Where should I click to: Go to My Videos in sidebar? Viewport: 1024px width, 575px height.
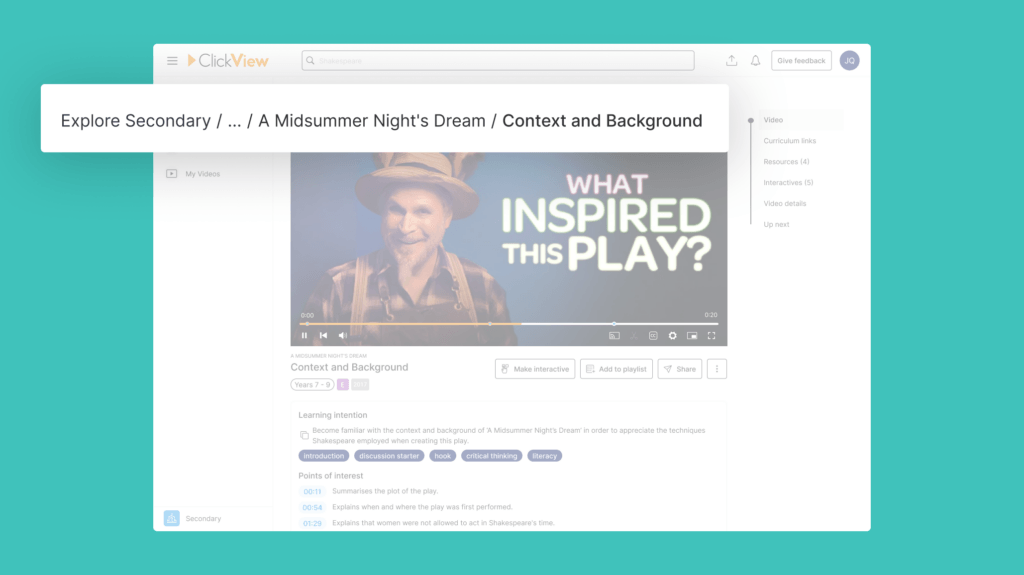[x=201, y=174]
